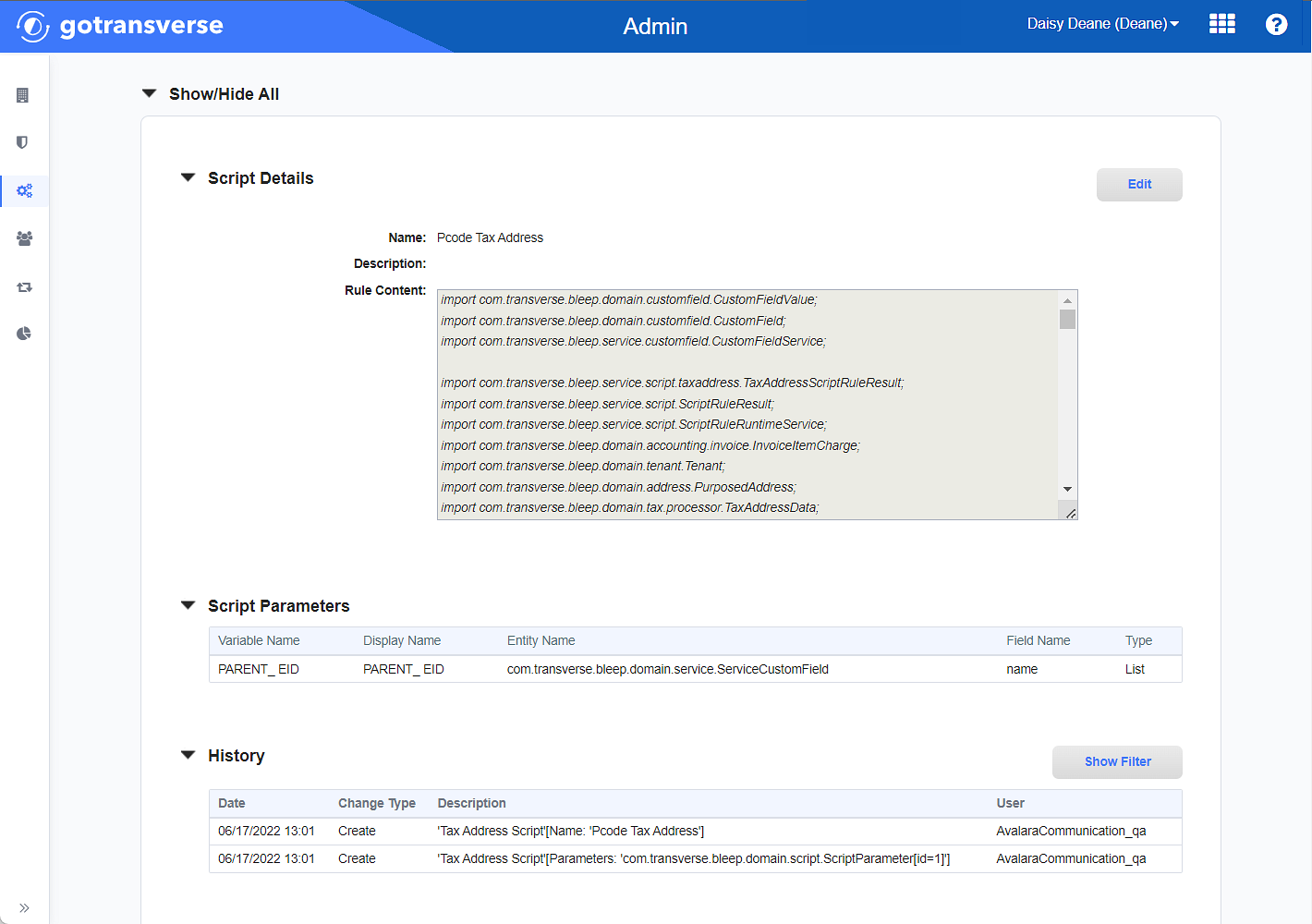Image resolution: width=1312 pixels, height=924 pixels.
Task: Click the Variable Name column header
Action: [259, 640]
